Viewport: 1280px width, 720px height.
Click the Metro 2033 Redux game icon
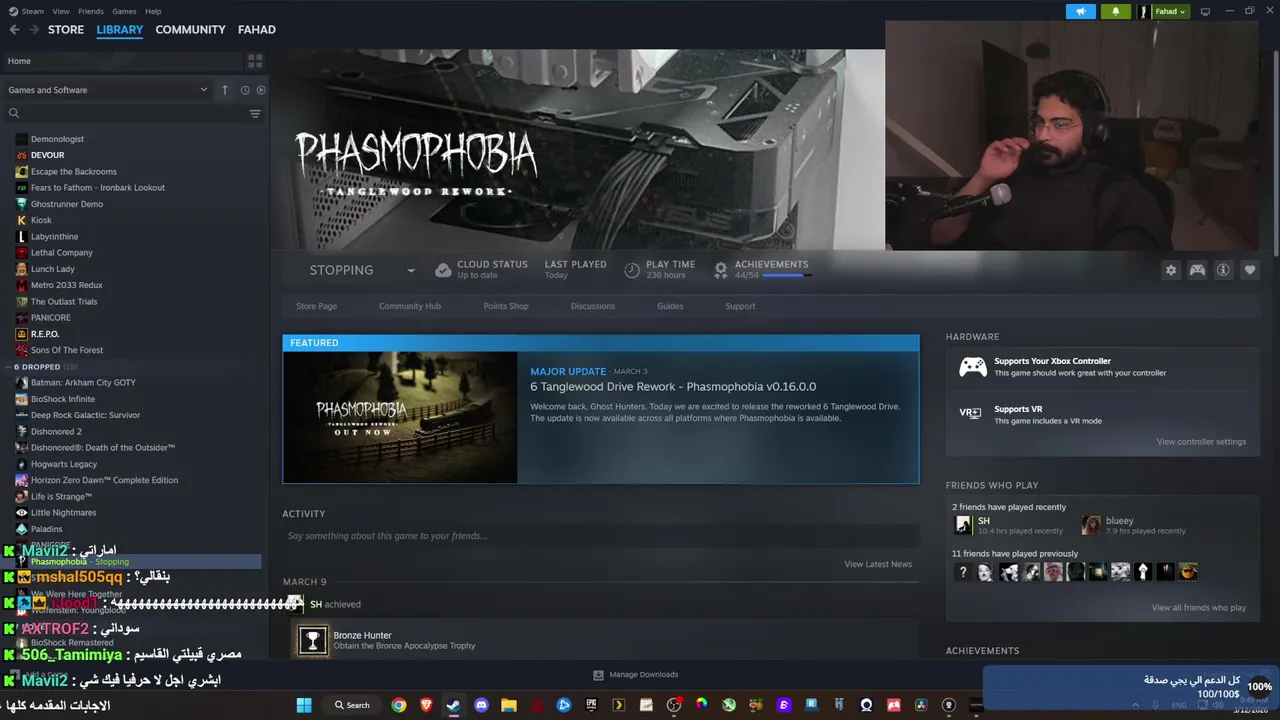[22, 285]
